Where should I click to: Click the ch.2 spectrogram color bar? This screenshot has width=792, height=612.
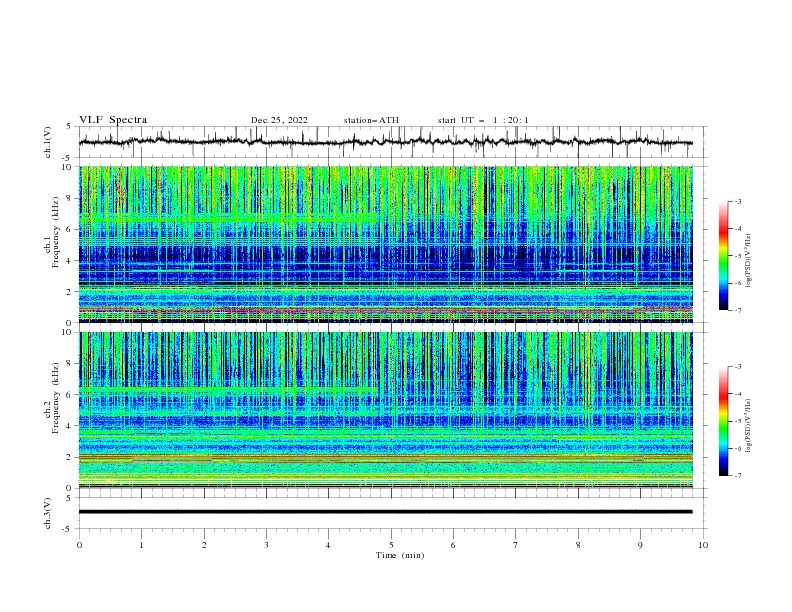[x=723, y=421]
